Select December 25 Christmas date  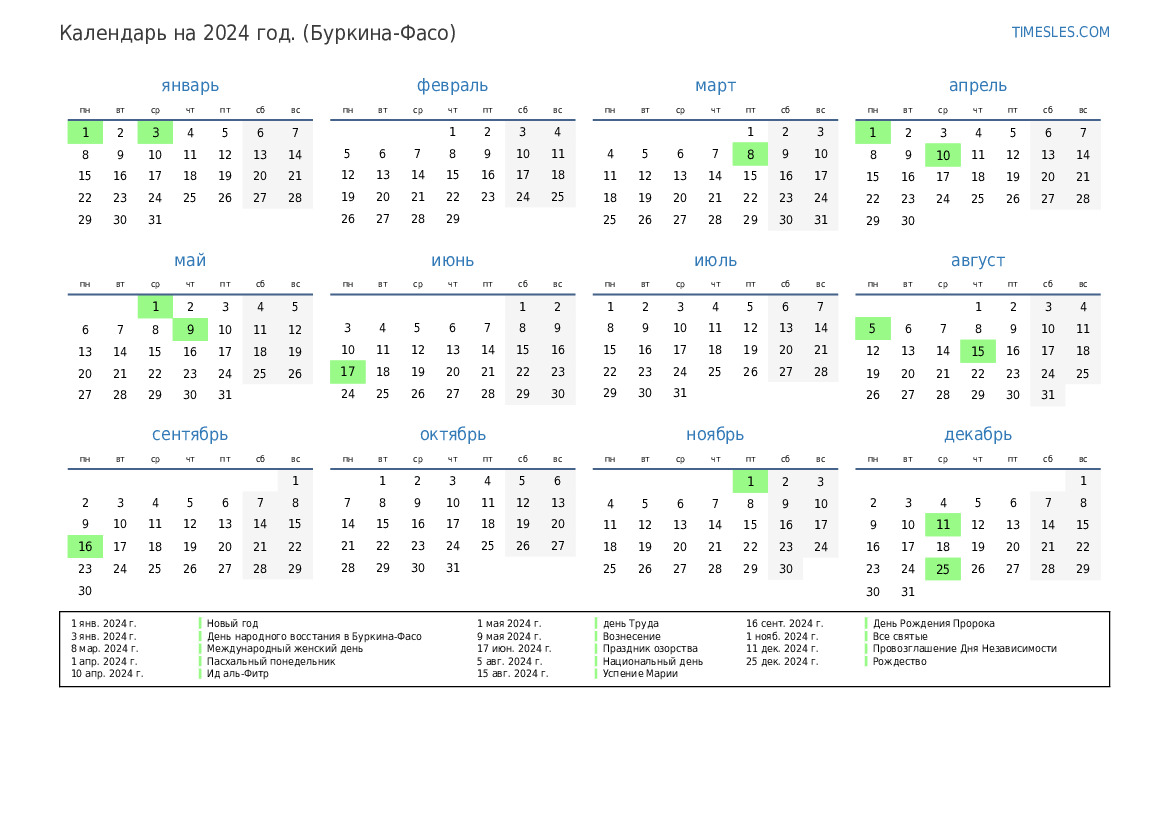(942, 569)
